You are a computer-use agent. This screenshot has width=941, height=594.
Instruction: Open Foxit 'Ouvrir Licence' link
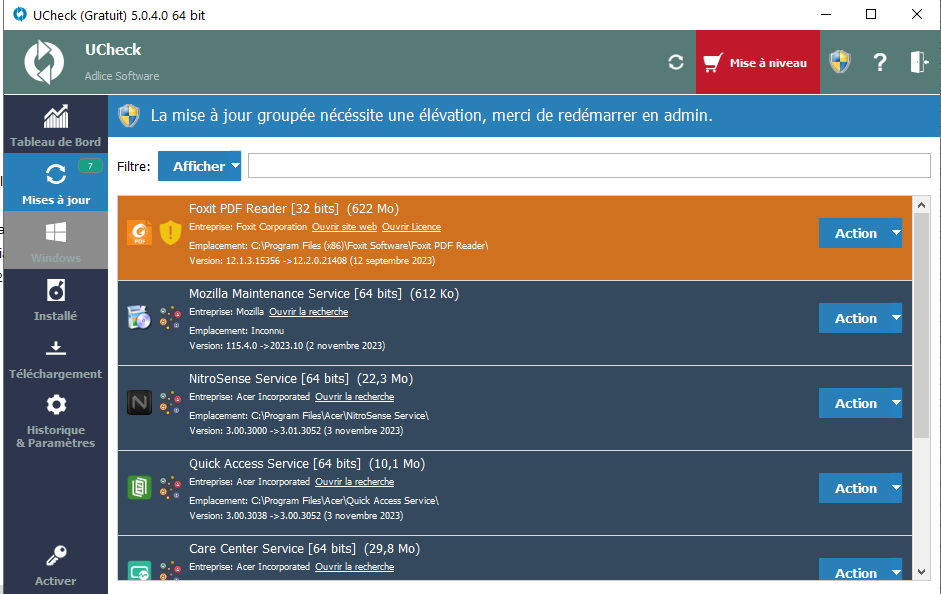click(x=412, y=227)
